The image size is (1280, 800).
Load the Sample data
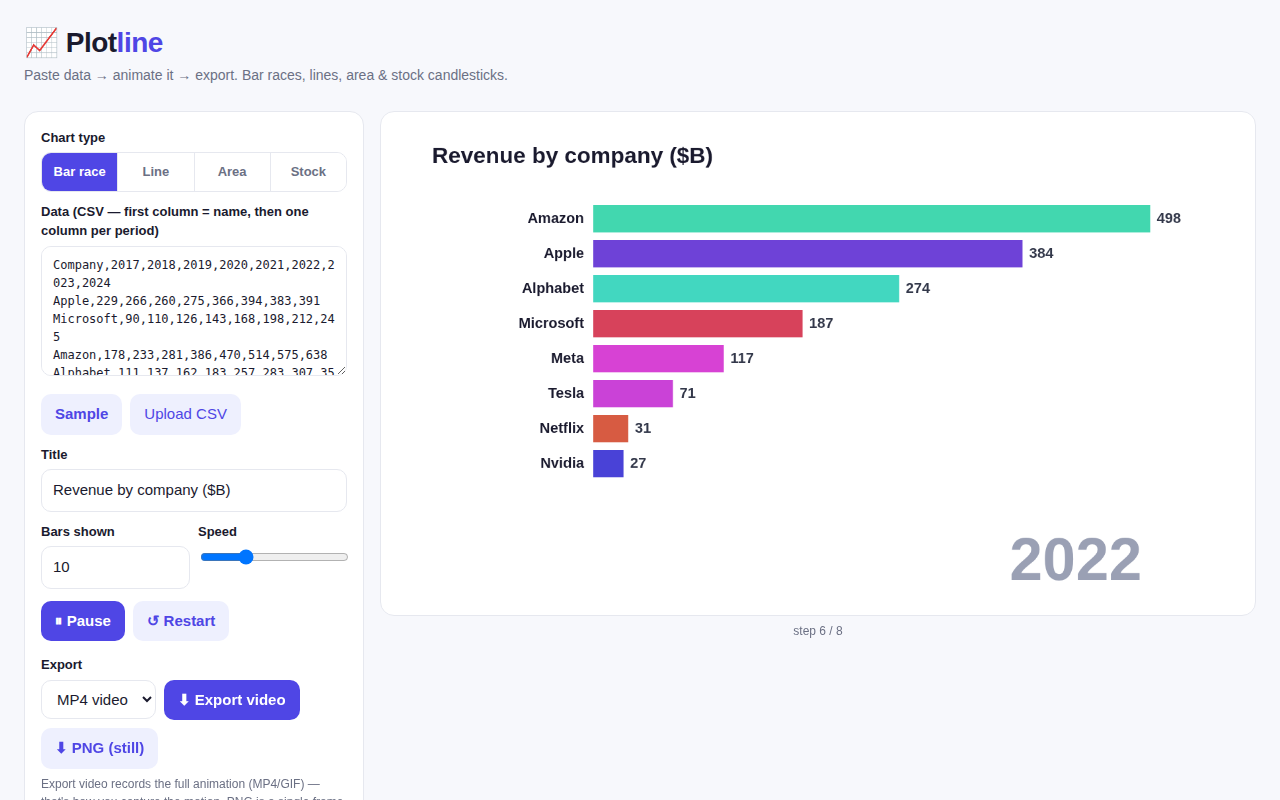(81, 414)
